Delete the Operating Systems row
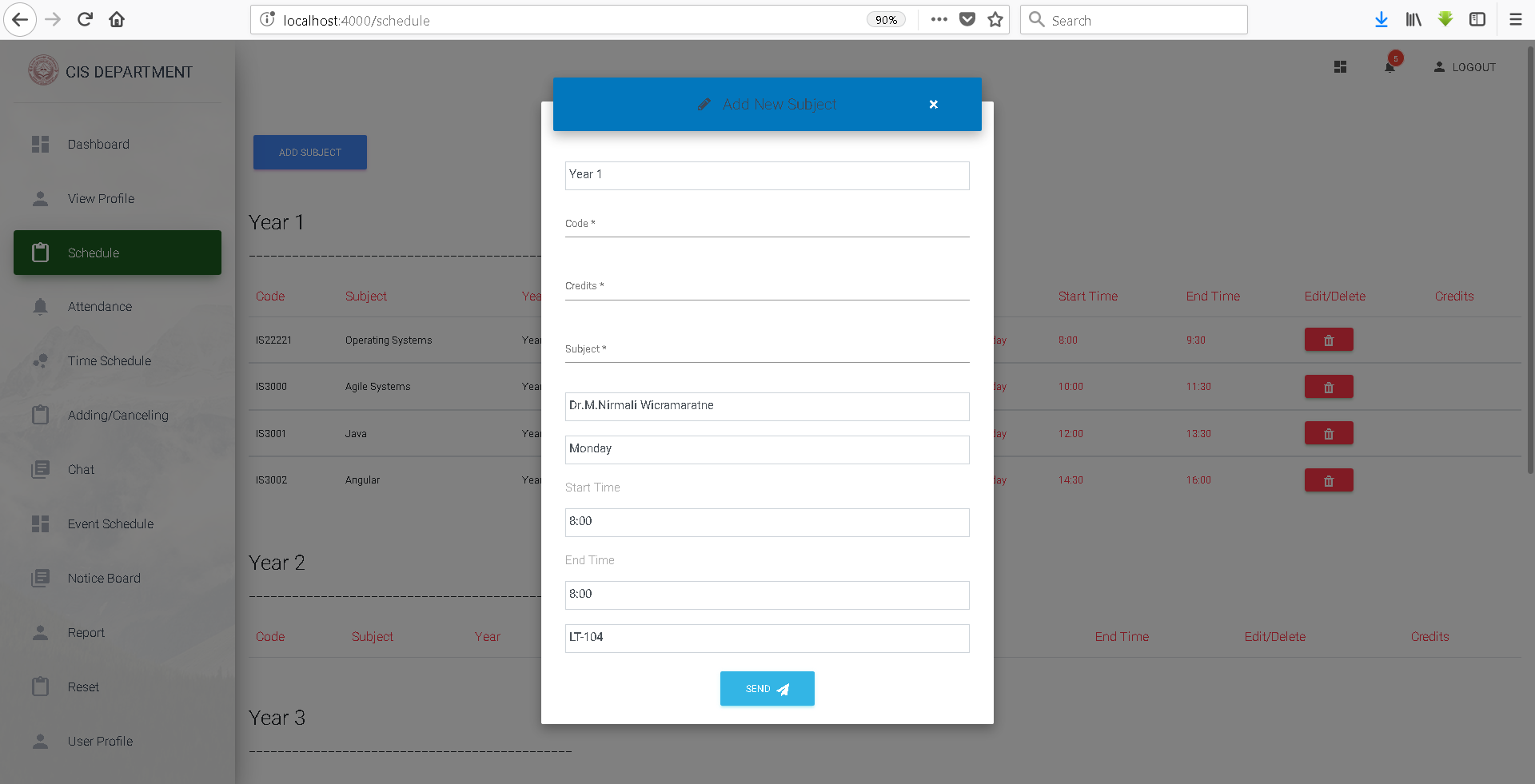This screenshot has height=784, width=1535. (x=1329, y=340)
